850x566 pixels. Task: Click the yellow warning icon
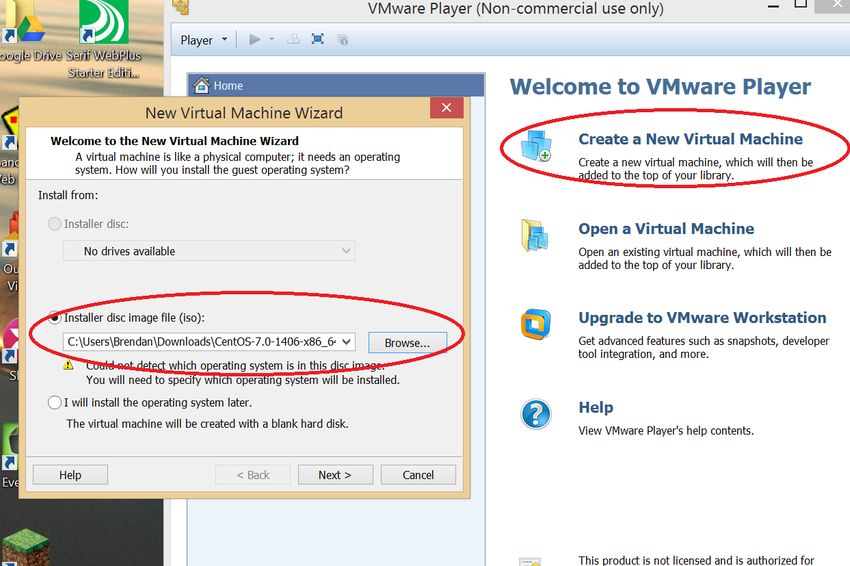point(68,365)
